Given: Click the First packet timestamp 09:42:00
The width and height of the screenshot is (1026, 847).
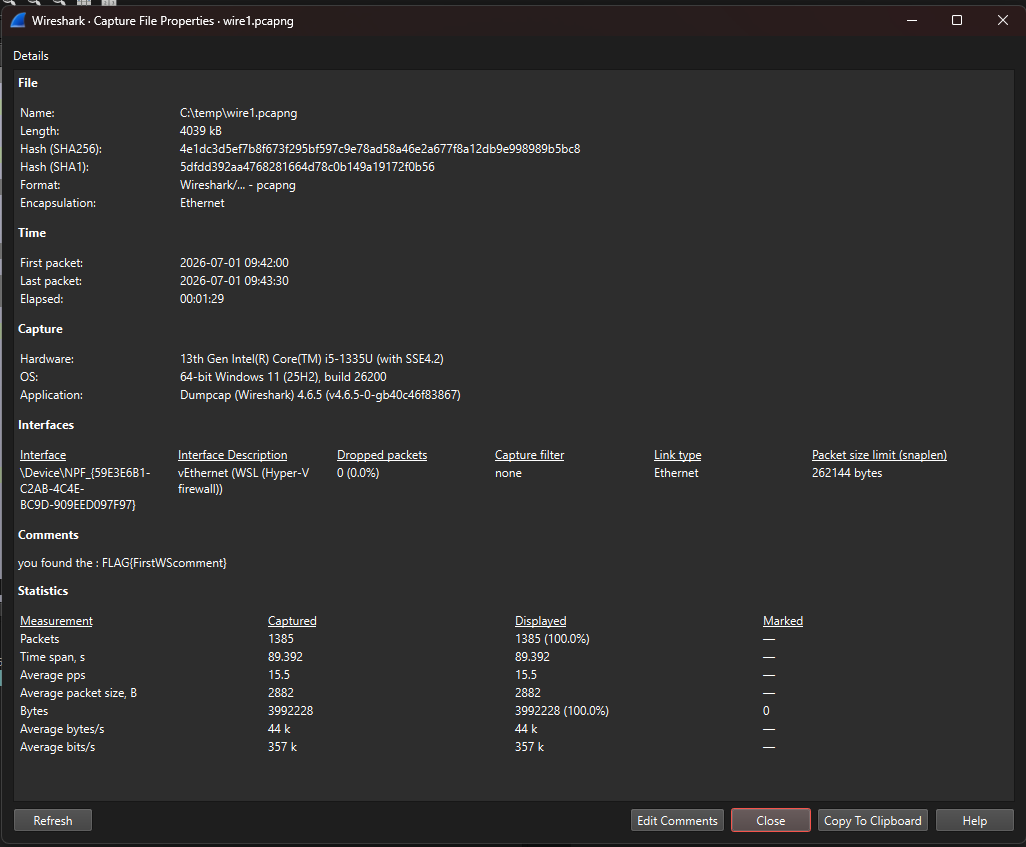Looking at the screenshot, I should pos(234,262).
